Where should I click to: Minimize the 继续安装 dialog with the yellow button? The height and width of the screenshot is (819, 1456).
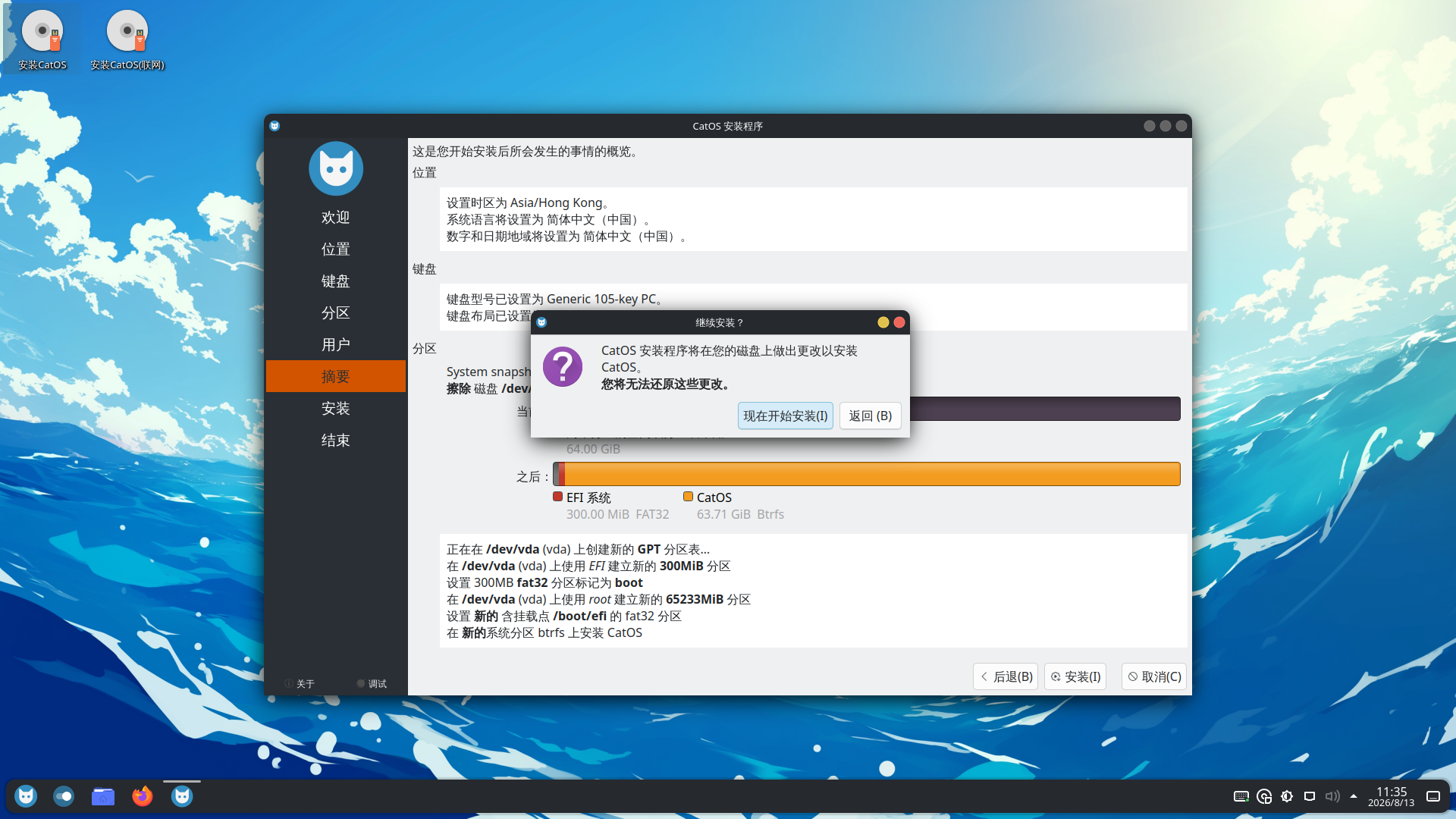pos(883,322)
